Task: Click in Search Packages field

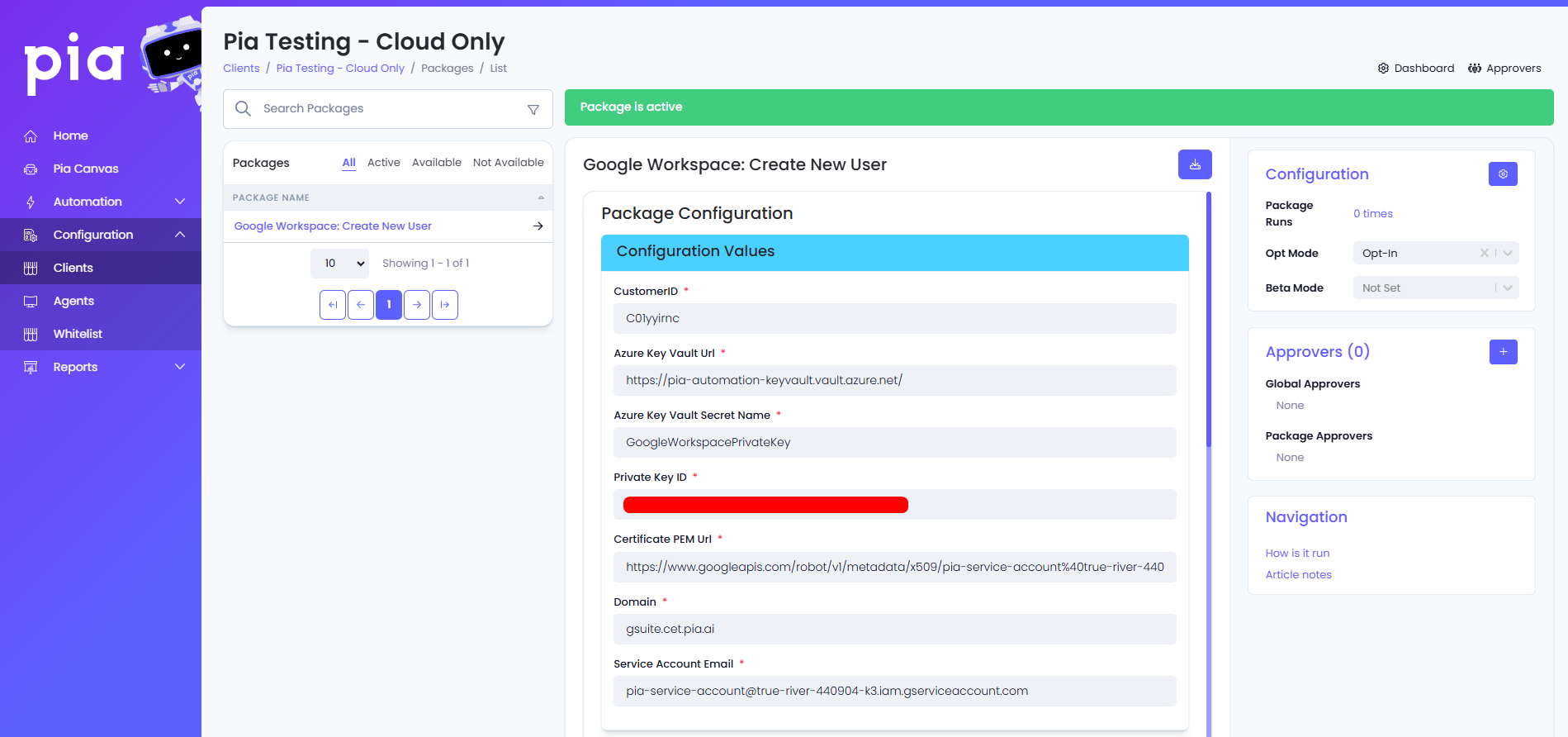Action: [x=388, y=109]
